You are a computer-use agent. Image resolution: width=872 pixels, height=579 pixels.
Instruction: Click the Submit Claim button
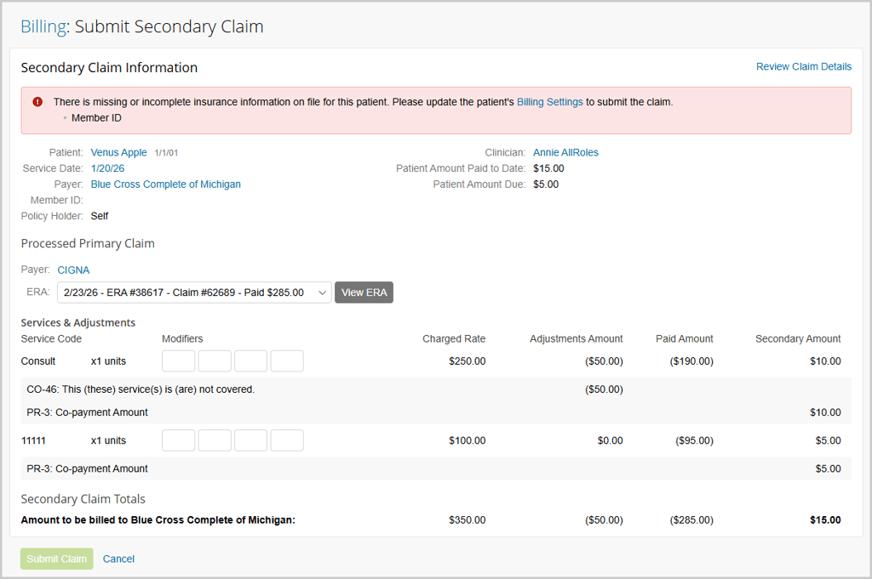pos(56,558)
